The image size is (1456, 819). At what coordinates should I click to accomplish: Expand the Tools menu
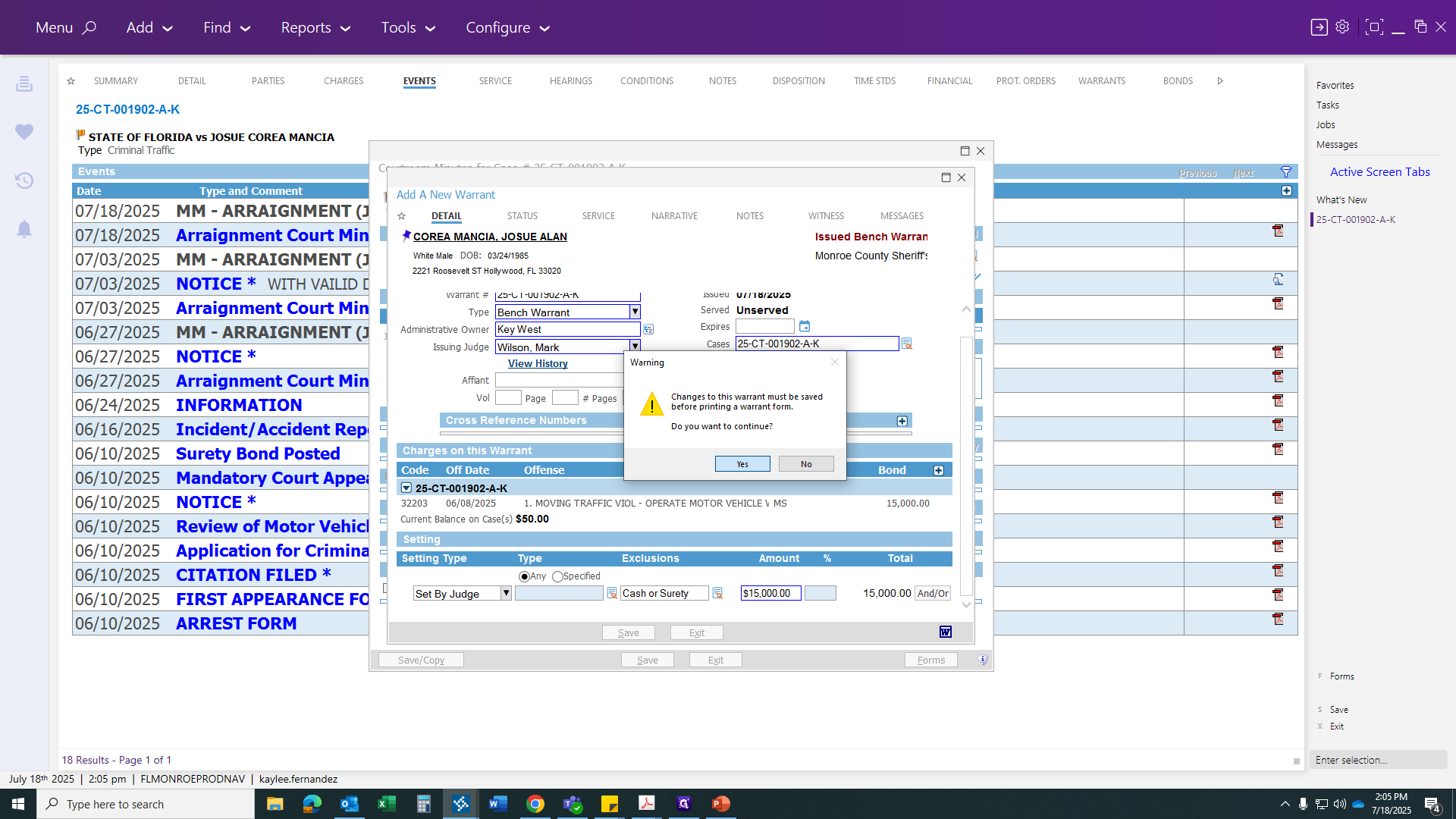[x=408, y=27]
